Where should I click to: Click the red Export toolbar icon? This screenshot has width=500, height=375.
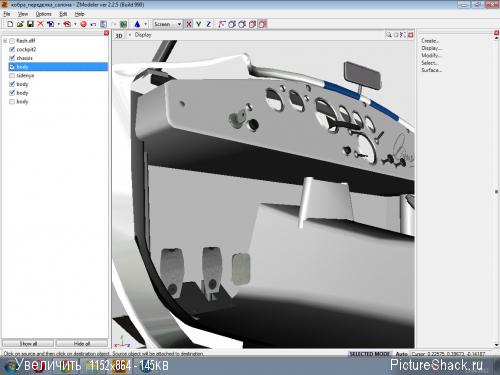tap(67, 24)
